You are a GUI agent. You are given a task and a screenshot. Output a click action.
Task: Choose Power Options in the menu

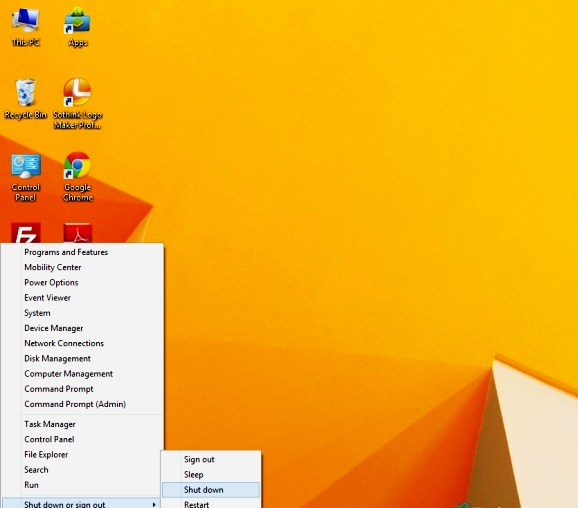tap(82, 282)
